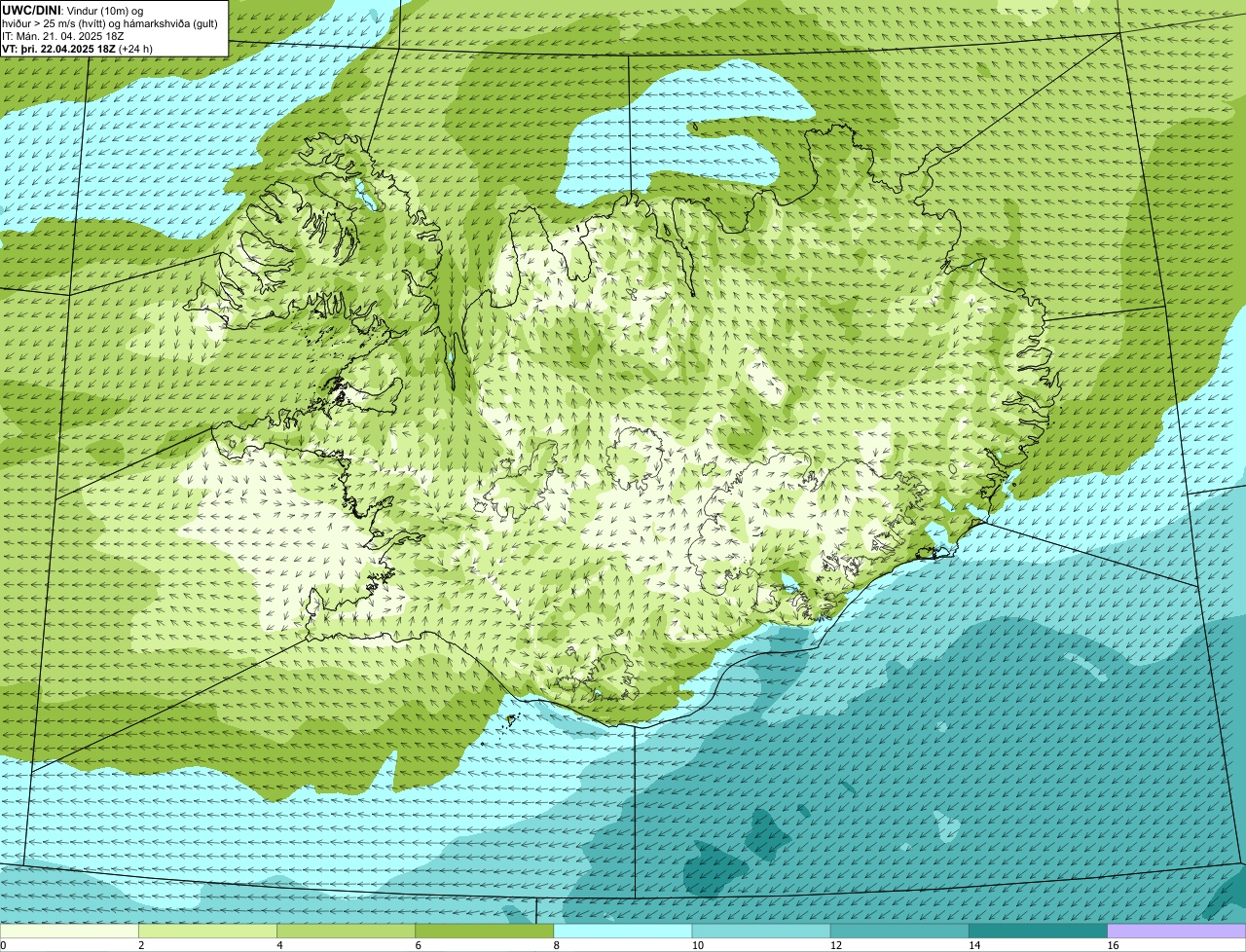This screenshot has height=952, width=1246.
Task: Click the 12–14 m/s teal legend segment
Action: click(x=899, y=931)
